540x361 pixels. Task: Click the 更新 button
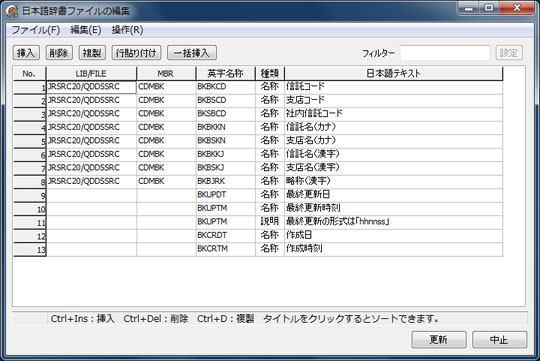[x=439, y=340]
